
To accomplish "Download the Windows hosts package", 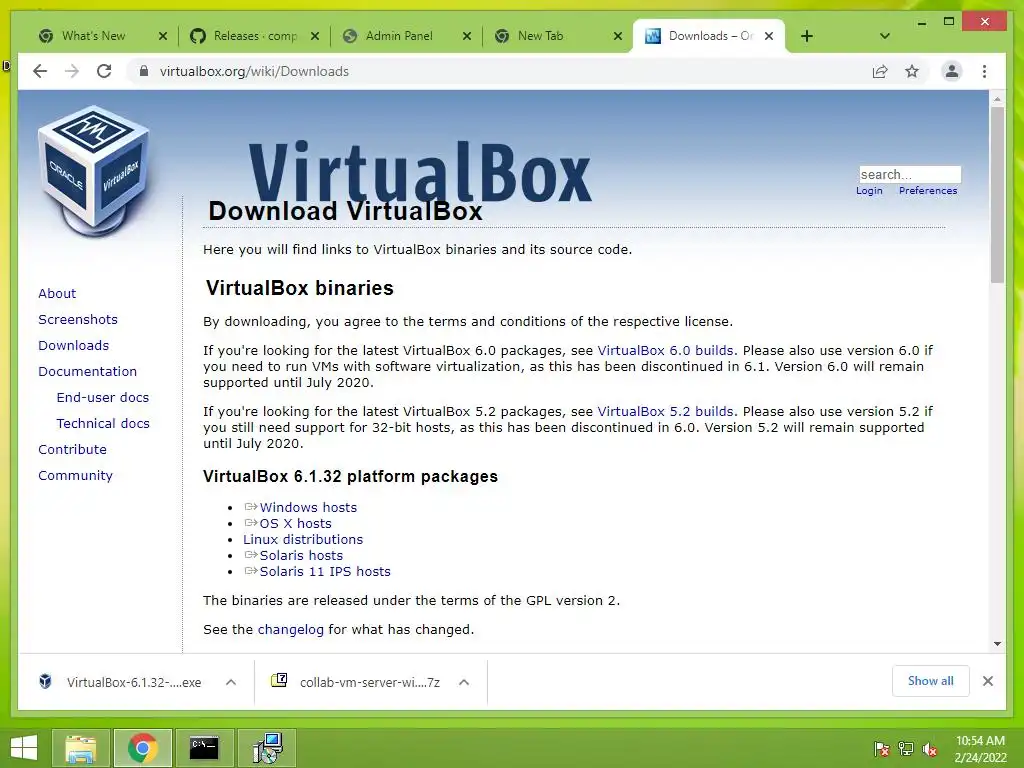I will [308, 507].
